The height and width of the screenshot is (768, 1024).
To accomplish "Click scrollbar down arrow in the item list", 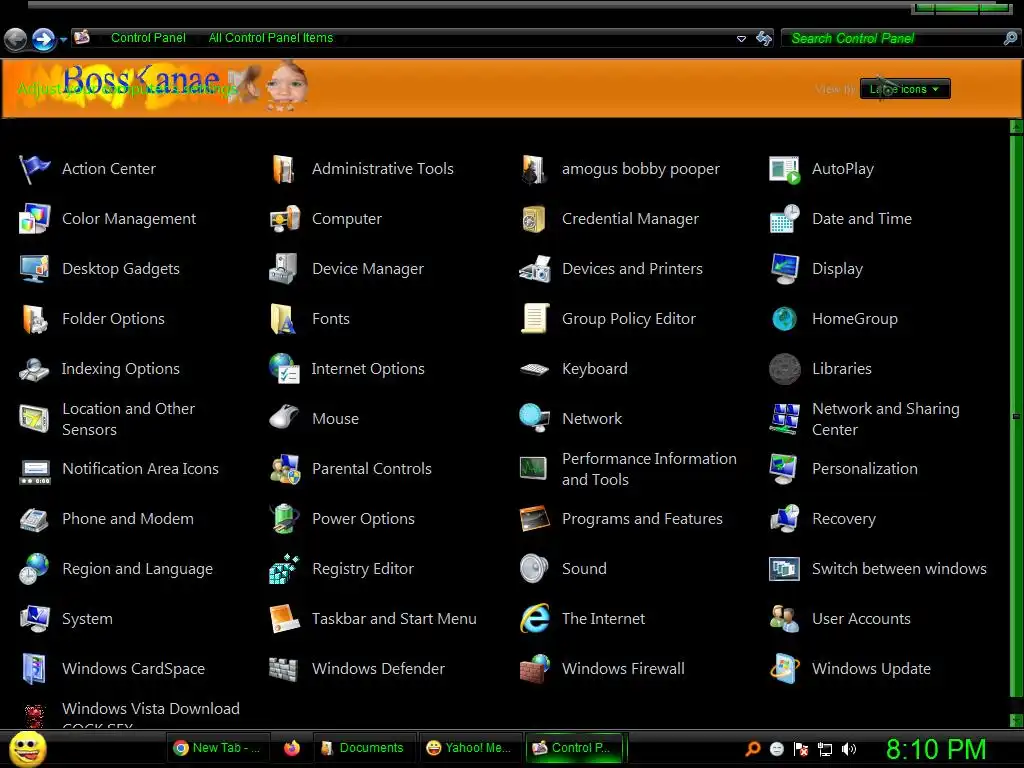I will [x=1016, y=720].
